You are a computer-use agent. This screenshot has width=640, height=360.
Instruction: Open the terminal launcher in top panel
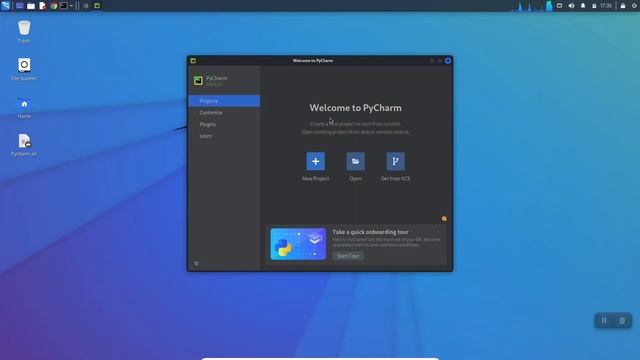coord(64,6)
